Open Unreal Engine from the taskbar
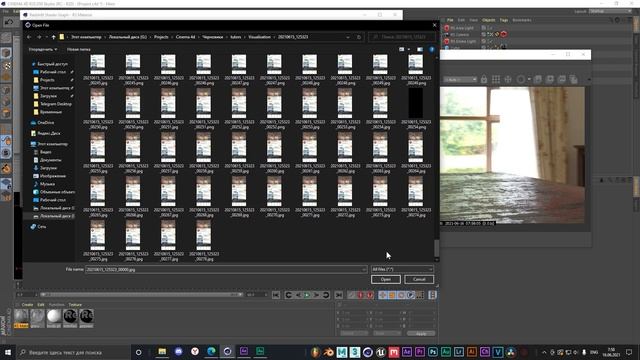 click(x=380, y=352)
